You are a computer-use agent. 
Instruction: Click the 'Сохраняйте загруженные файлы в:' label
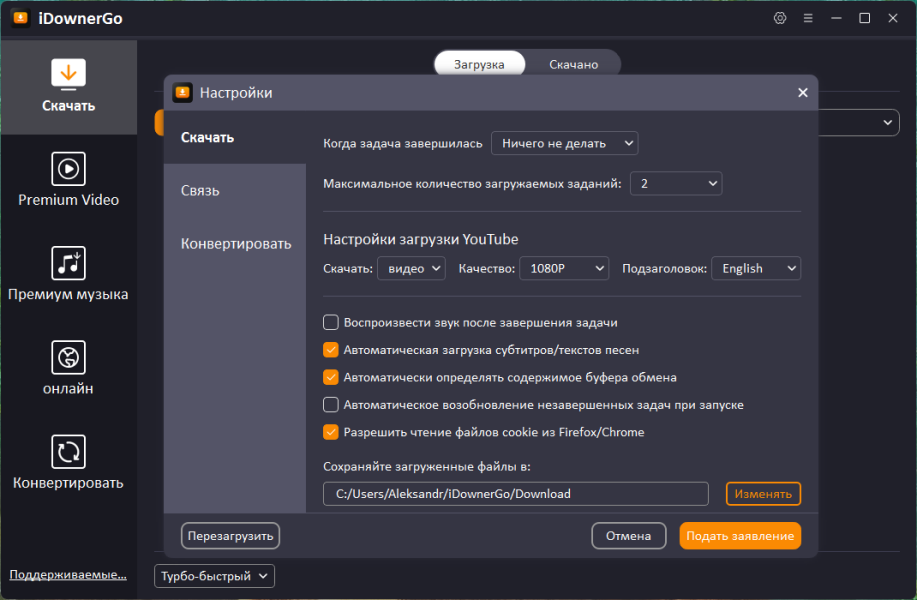point(427,467)
